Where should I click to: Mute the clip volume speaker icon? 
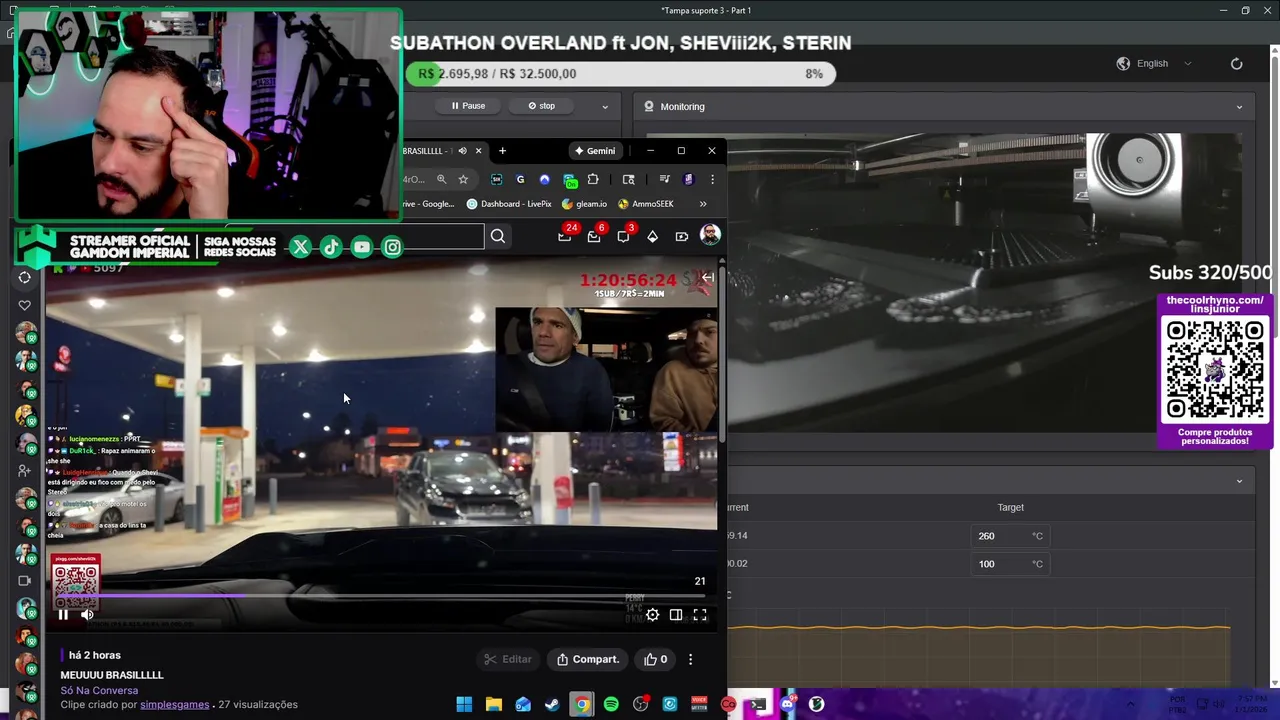click(x=87, y=615)
